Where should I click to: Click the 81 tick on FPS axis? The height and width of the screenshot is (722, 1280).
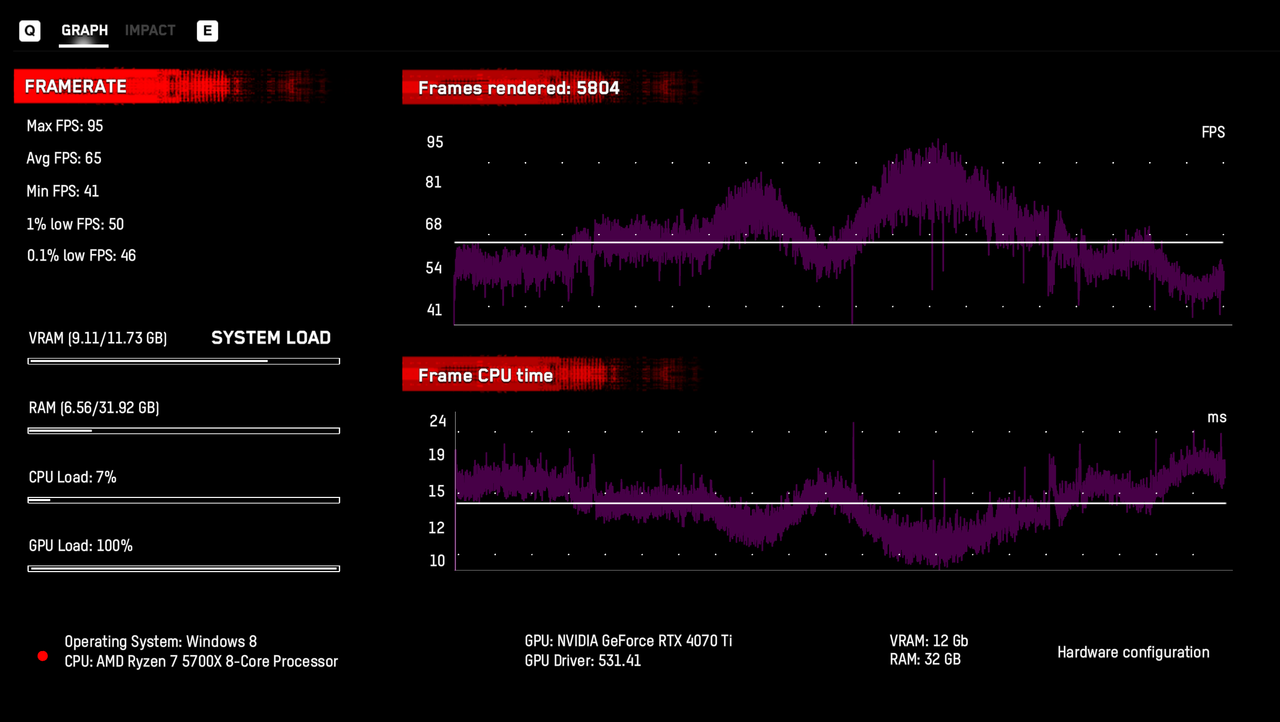[433, 182]
